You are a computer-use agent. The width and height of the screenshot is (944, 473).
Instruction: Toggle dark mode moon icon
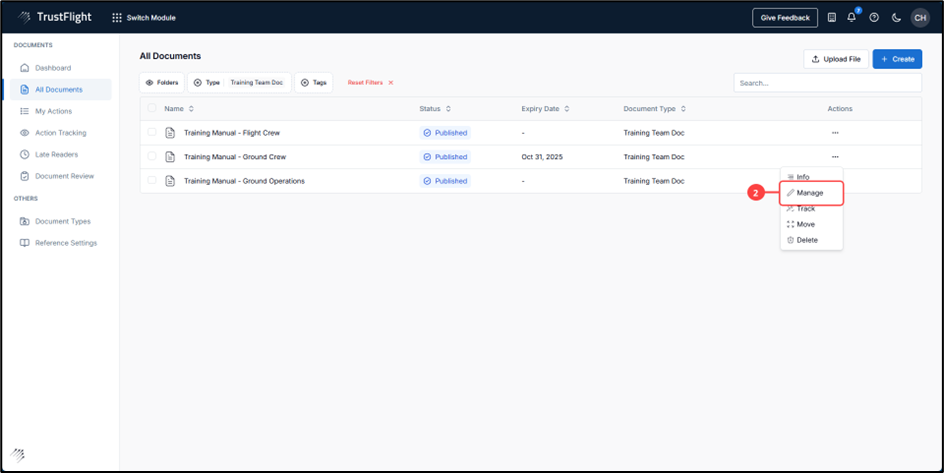[x=896, y=17]
